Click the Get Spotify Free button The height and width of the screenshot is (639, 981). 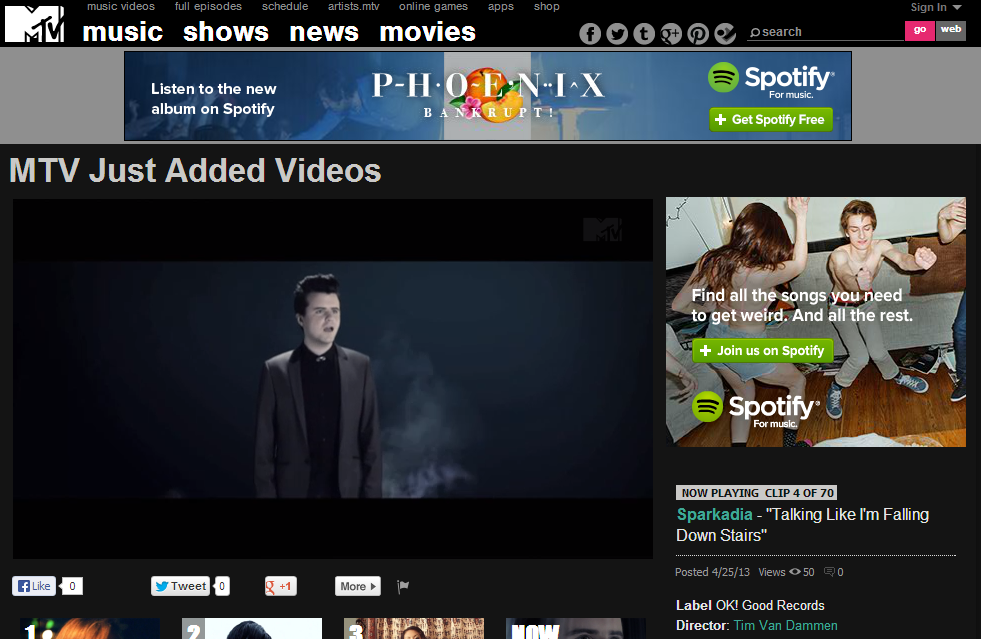pyautogui.click(x=770, y=120)
